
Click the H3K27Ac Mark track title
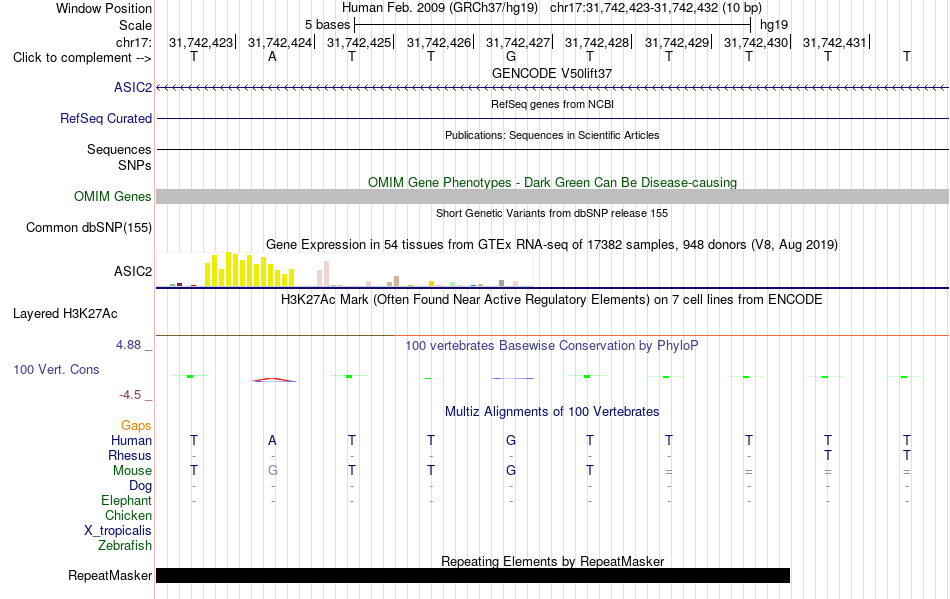pos(552,300)
